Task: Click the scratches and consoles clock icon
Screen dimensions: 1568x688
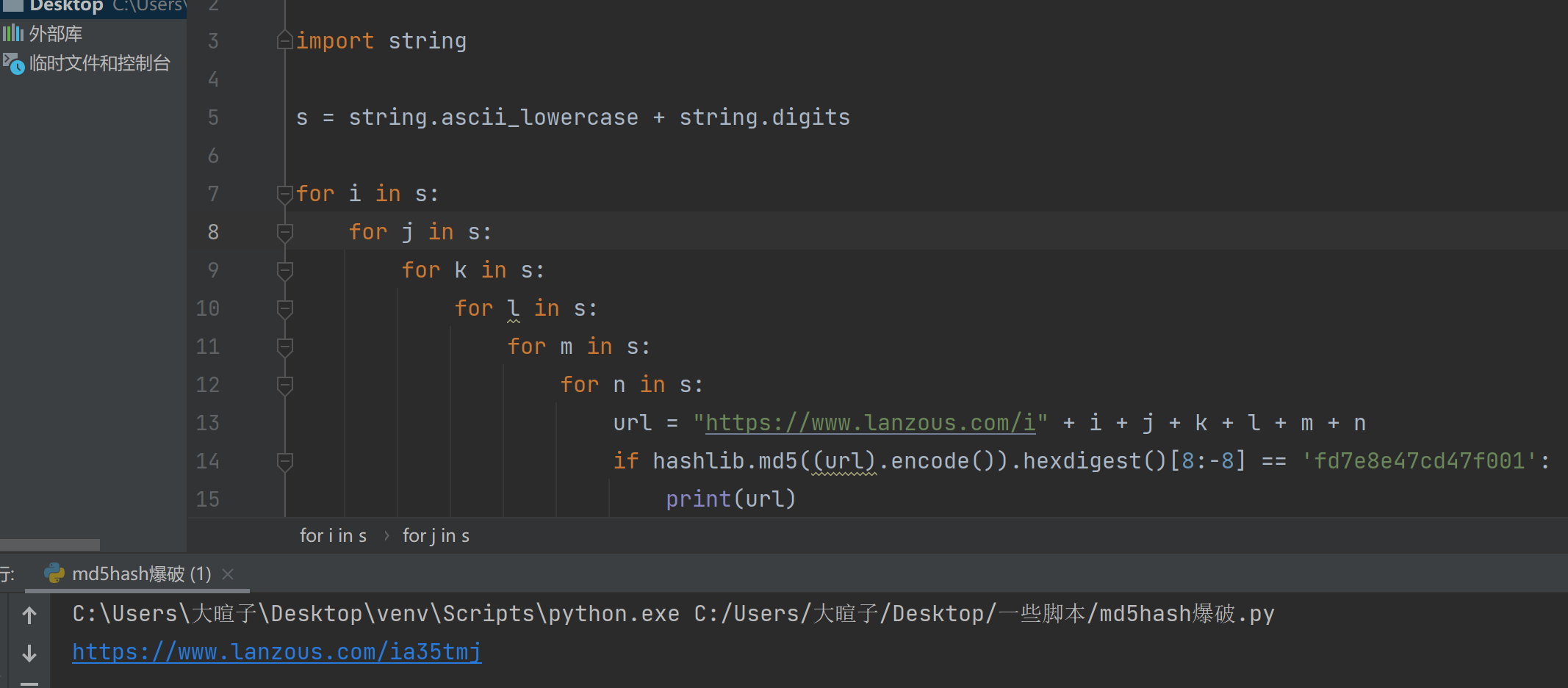Action: [14, 64]
